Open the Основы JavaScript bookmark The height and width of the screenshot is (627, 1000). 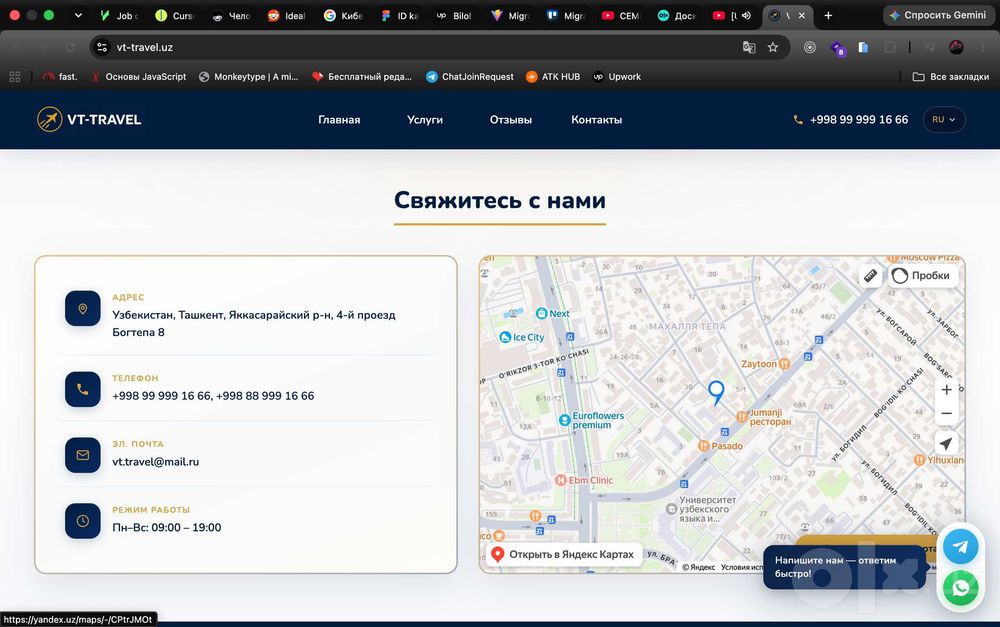point(138,77)
